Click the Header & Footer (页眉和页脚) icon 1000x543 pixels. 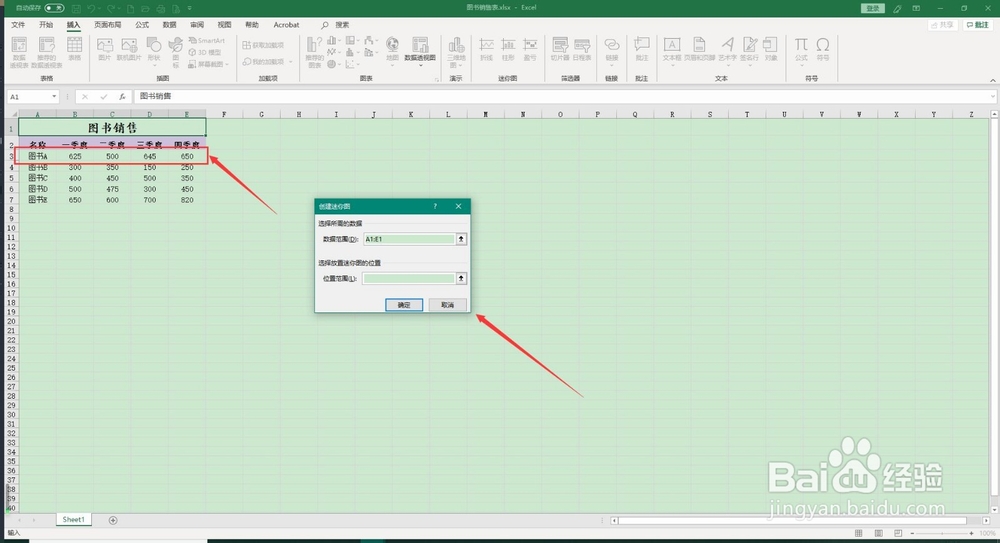click(x=700, y=49)
